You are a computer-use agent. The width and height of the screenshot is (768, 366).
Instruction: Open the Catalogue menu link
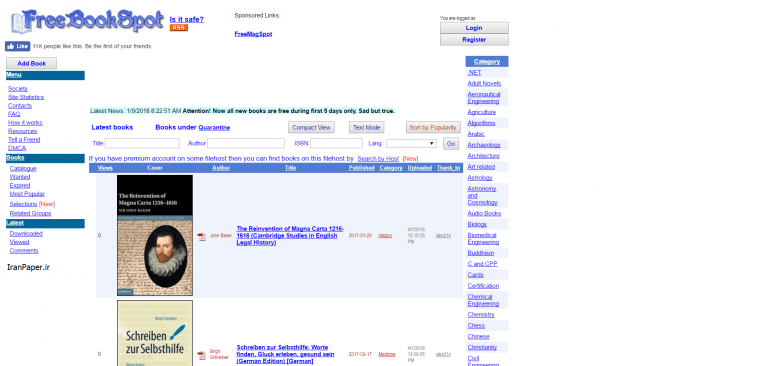point(23,169)
